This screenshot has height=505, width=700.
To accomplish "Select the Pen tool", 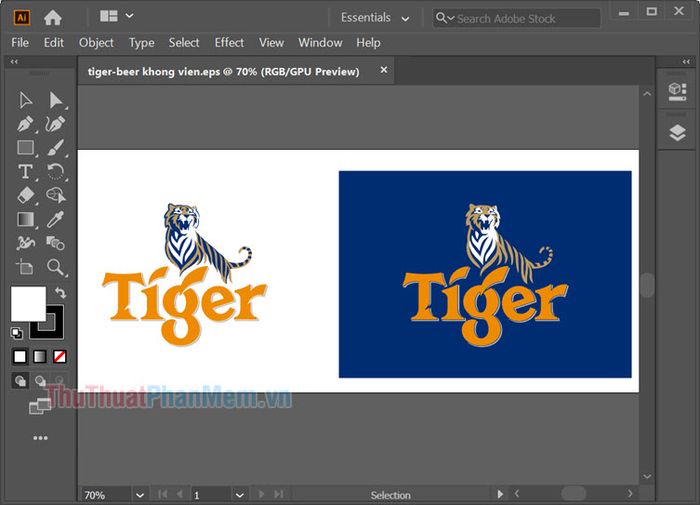I will (25, 124).
